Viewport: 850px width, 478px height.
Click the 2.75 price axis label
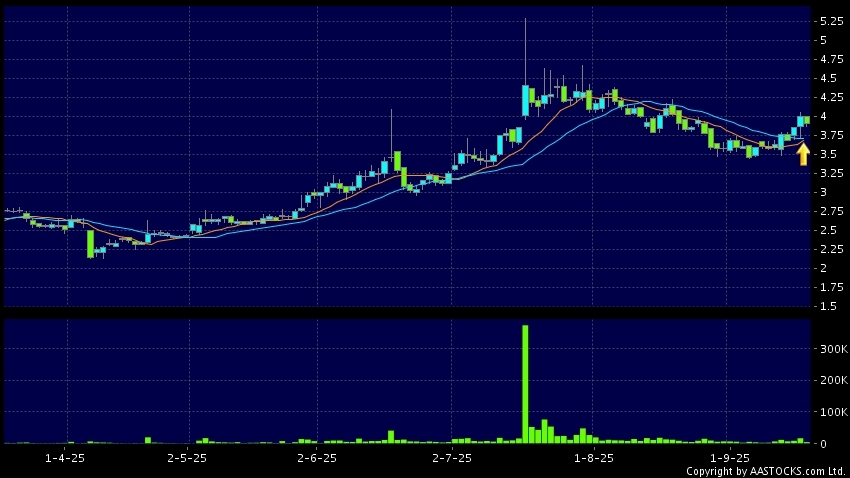(830, 211)
